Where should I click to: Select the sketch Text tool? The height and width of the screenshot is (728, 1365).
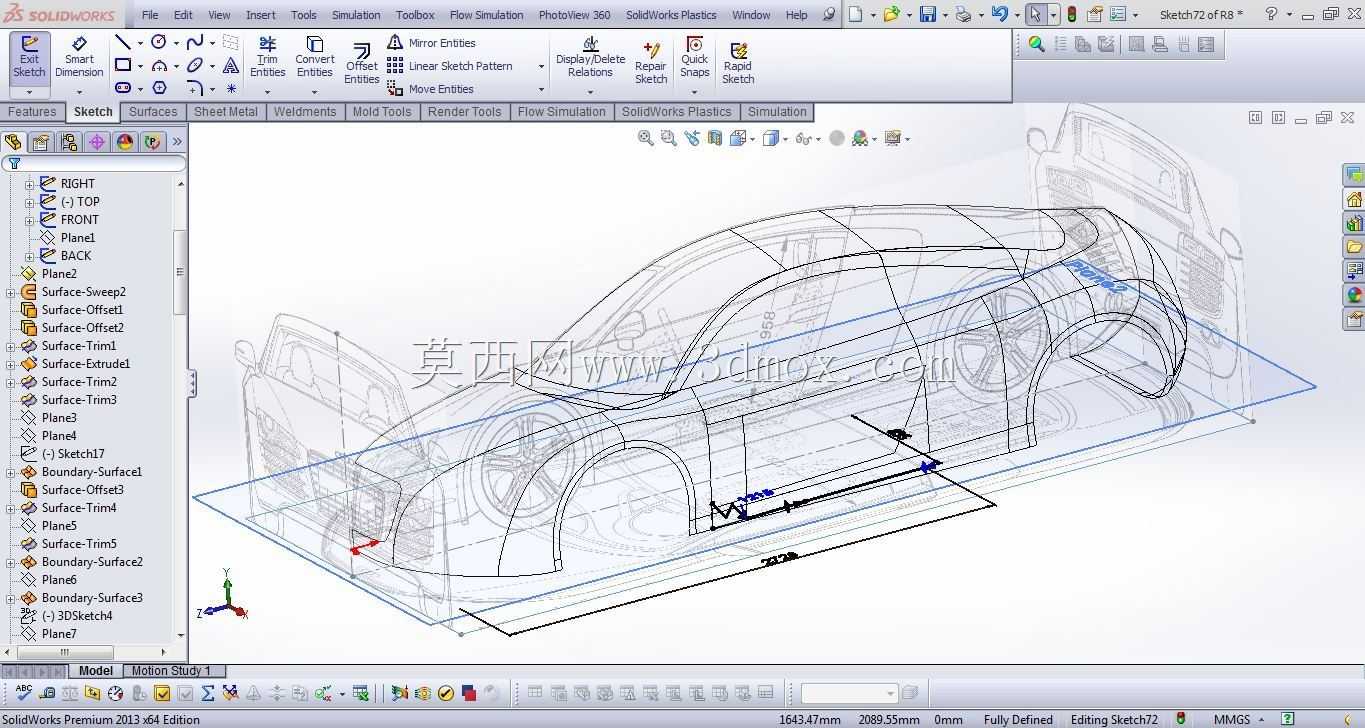coord(231,65)
